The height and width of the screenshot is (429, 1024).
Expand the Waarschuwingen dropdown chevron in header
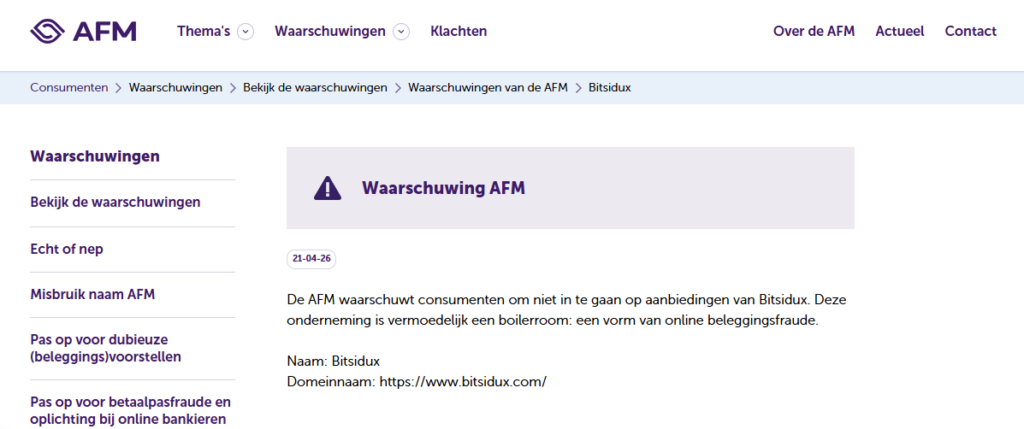(x=402, y=31)
